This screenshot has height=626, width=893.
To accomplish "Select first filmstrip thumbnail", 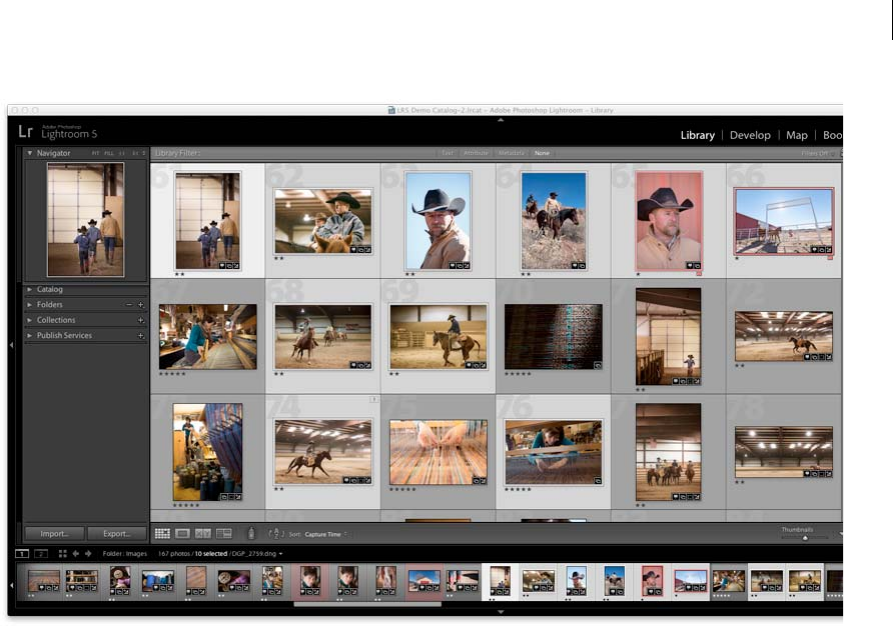I will point(44,581).
